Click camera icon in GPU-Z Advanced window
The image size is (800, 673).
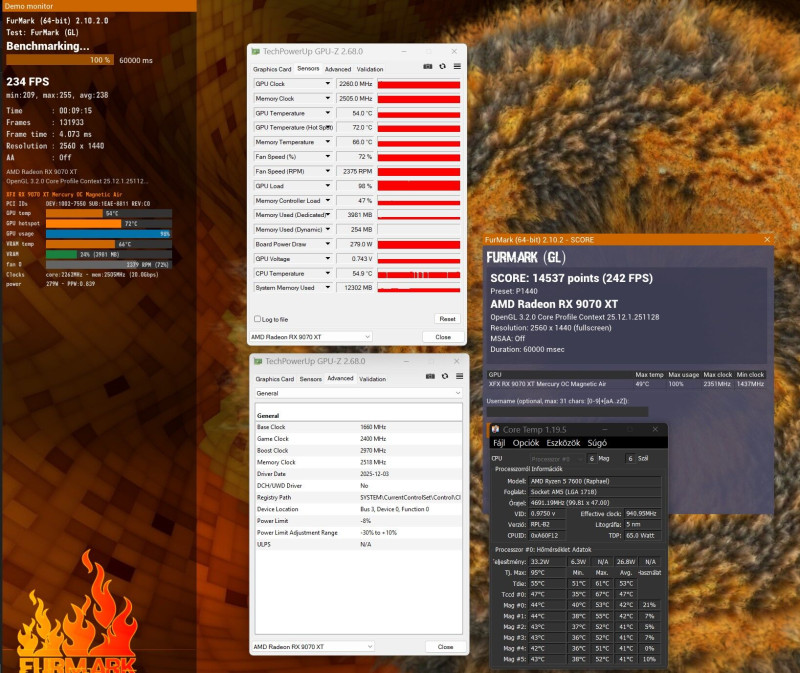pos(430,376)
